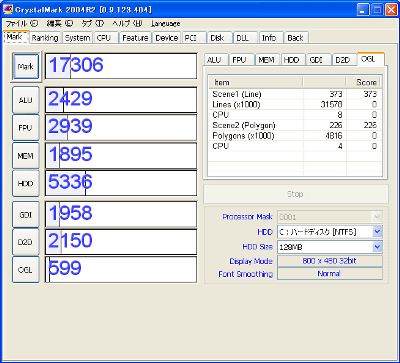Switch to the Ranking tab
400x363 pixels.
(45, 38)
